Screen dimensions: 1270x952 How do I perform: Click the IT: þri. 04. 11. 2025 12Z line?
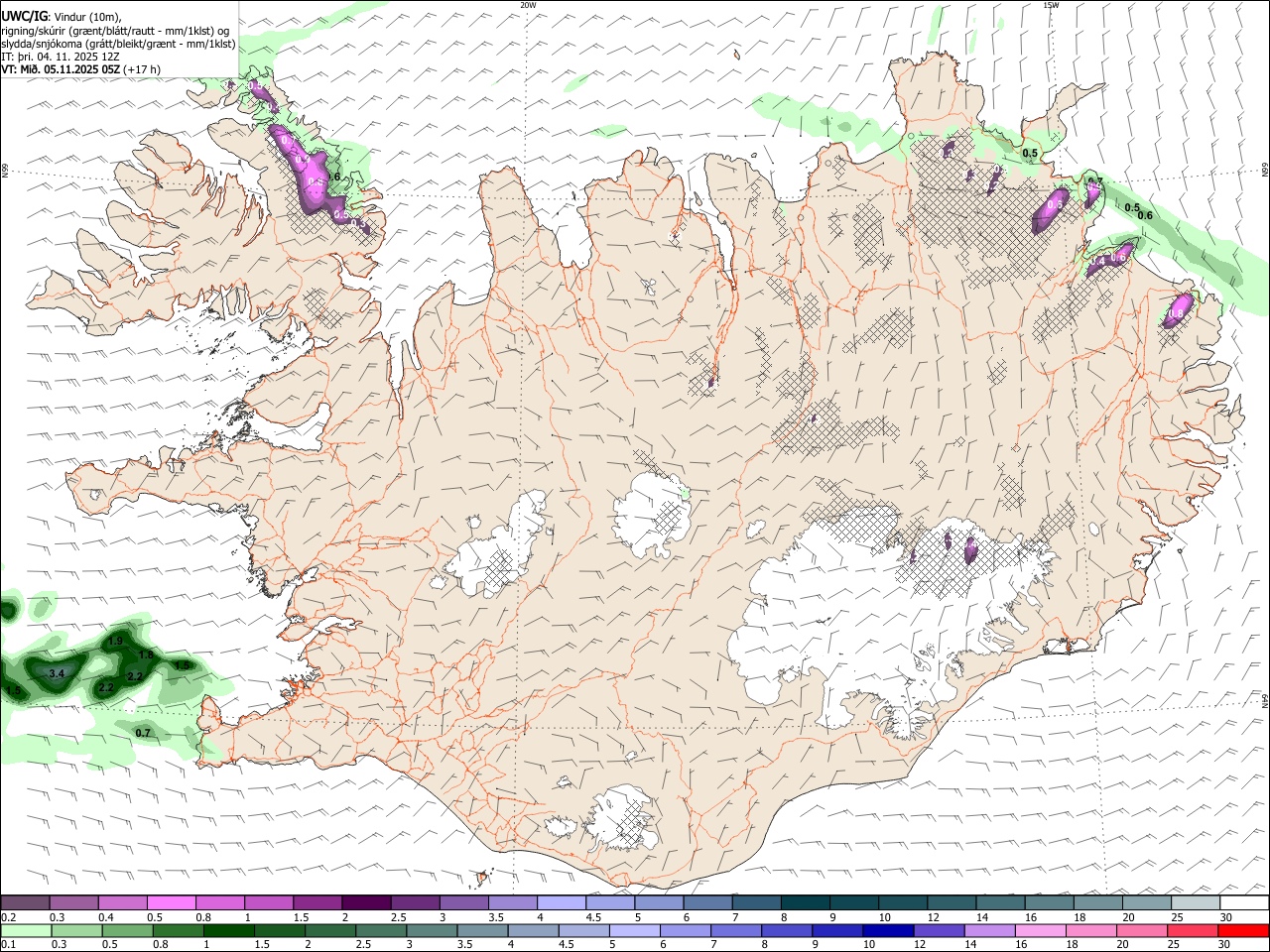[x=61, y=57]
